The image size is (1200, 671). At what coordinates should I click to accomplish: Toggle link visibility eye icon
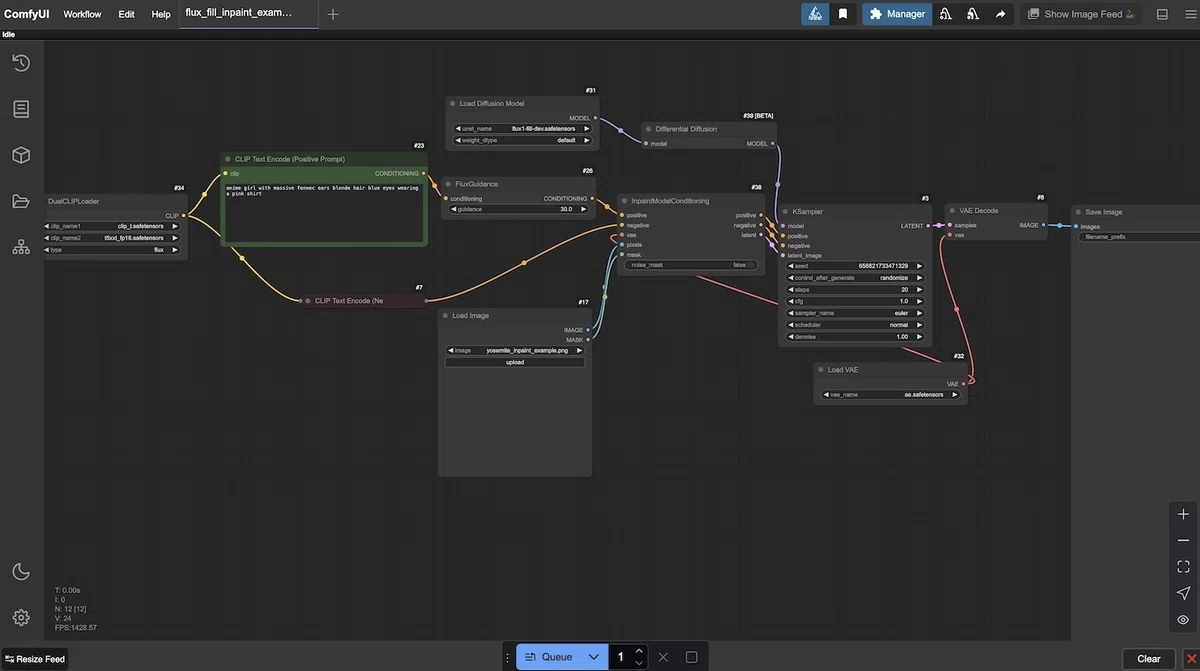pos(1183,619)
